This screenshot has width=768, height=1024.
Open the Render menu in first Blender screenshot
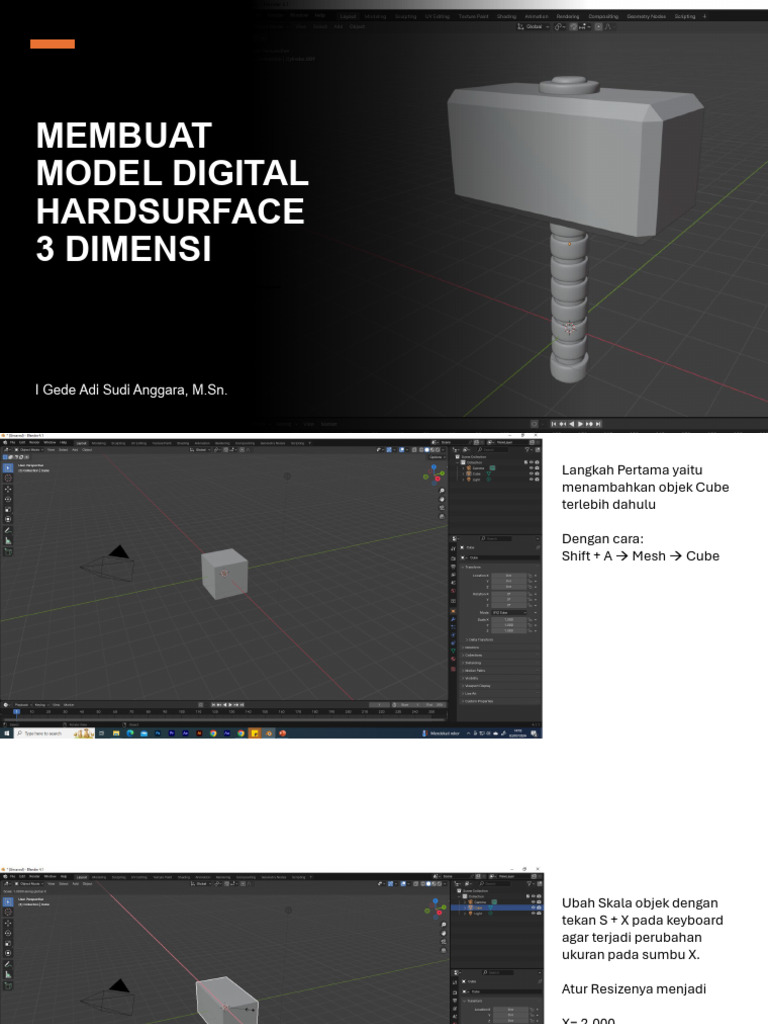click(35, 443)
